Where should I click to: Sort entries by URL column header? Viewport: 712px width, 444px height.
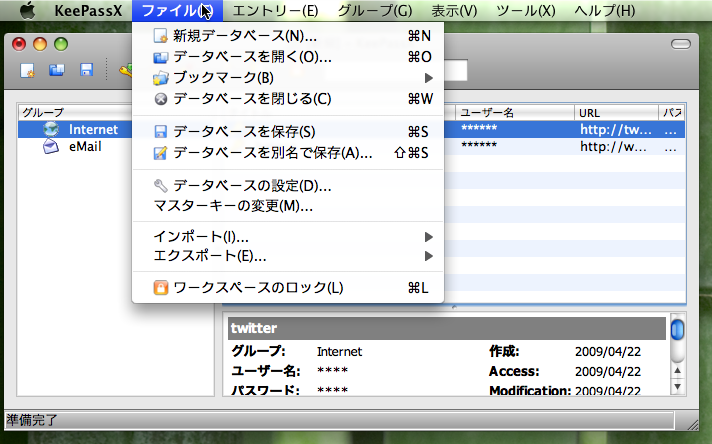coord(616,113)
